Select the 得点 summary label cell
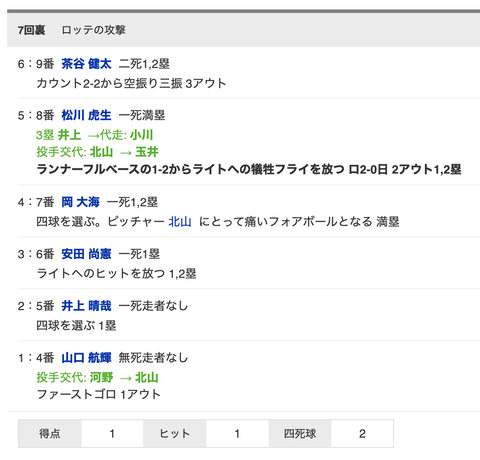This screenshot has width=480, height=460. [50, 433]
